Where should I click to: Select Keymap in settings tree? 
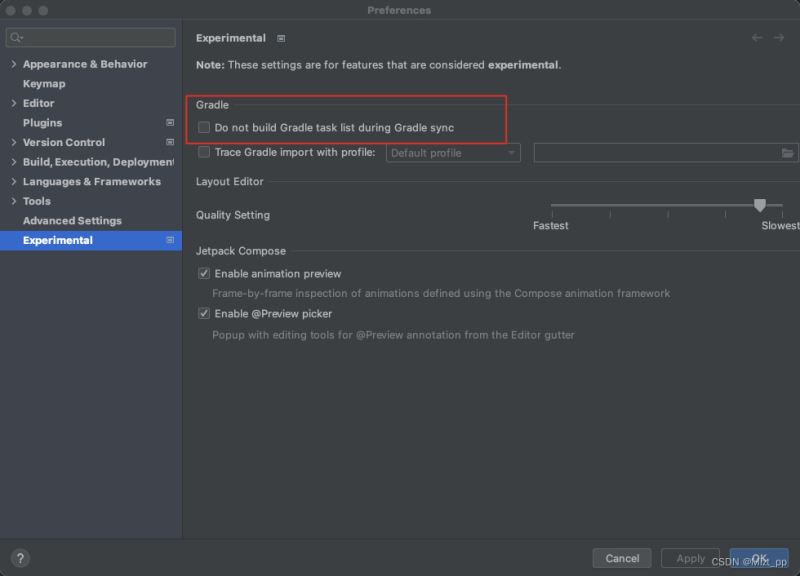[x=44, y=84]
